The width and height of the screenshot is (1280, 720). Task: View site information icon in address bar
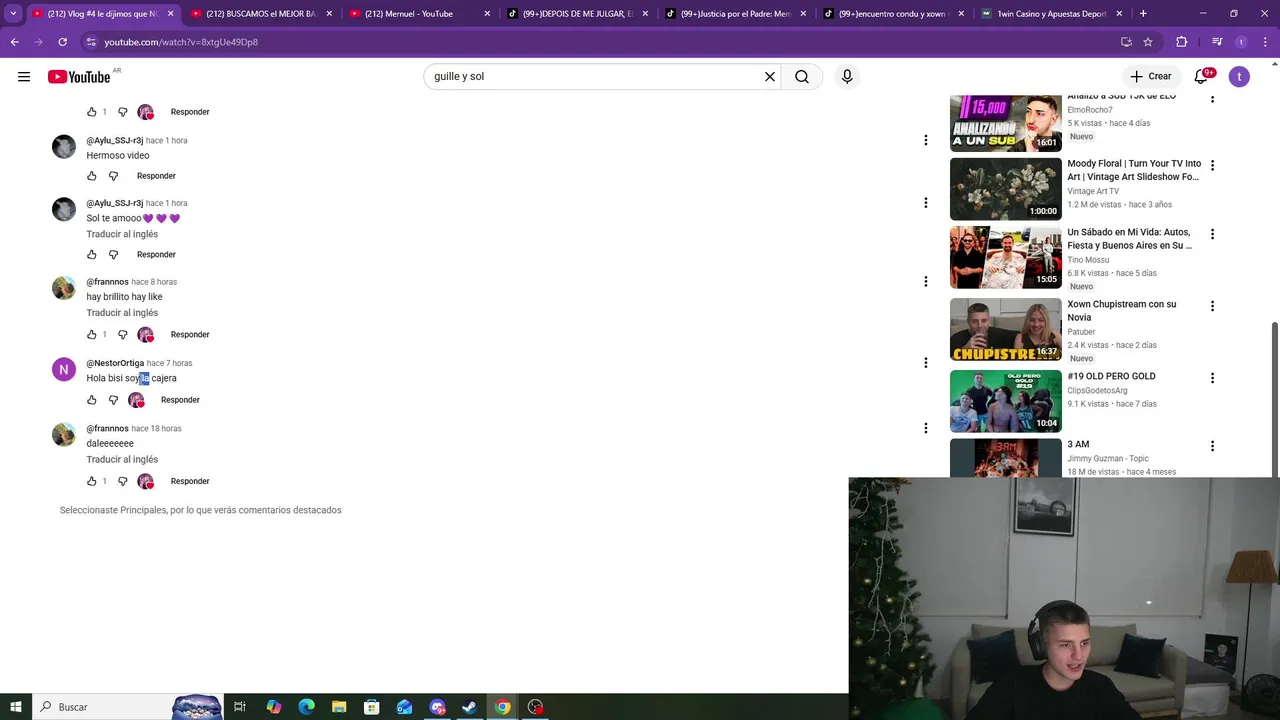(x=91, y=42)
